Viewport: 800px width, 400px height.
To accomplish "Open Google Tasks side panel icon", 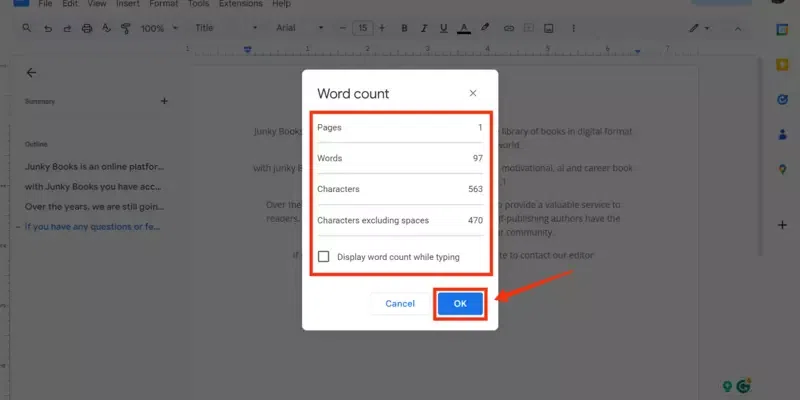I will (782, 99).
